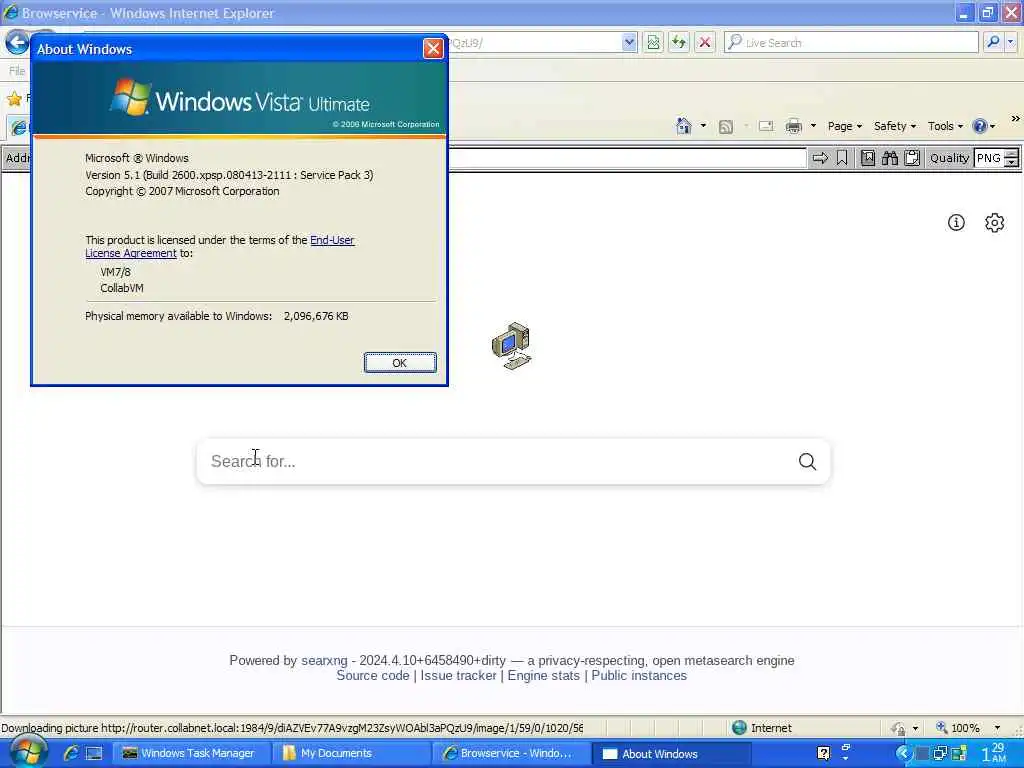Open the Issue tracker link

coord(458,675)
